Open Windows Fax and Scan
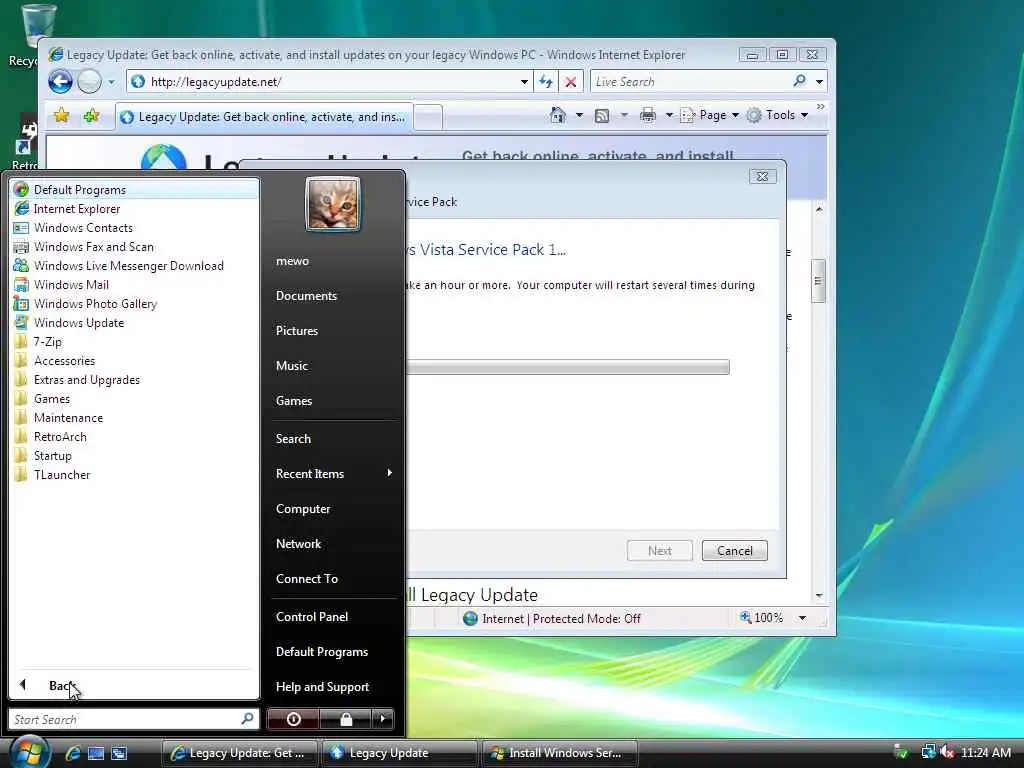Viewport: 1024px width, 768px height. click(135, 246)
